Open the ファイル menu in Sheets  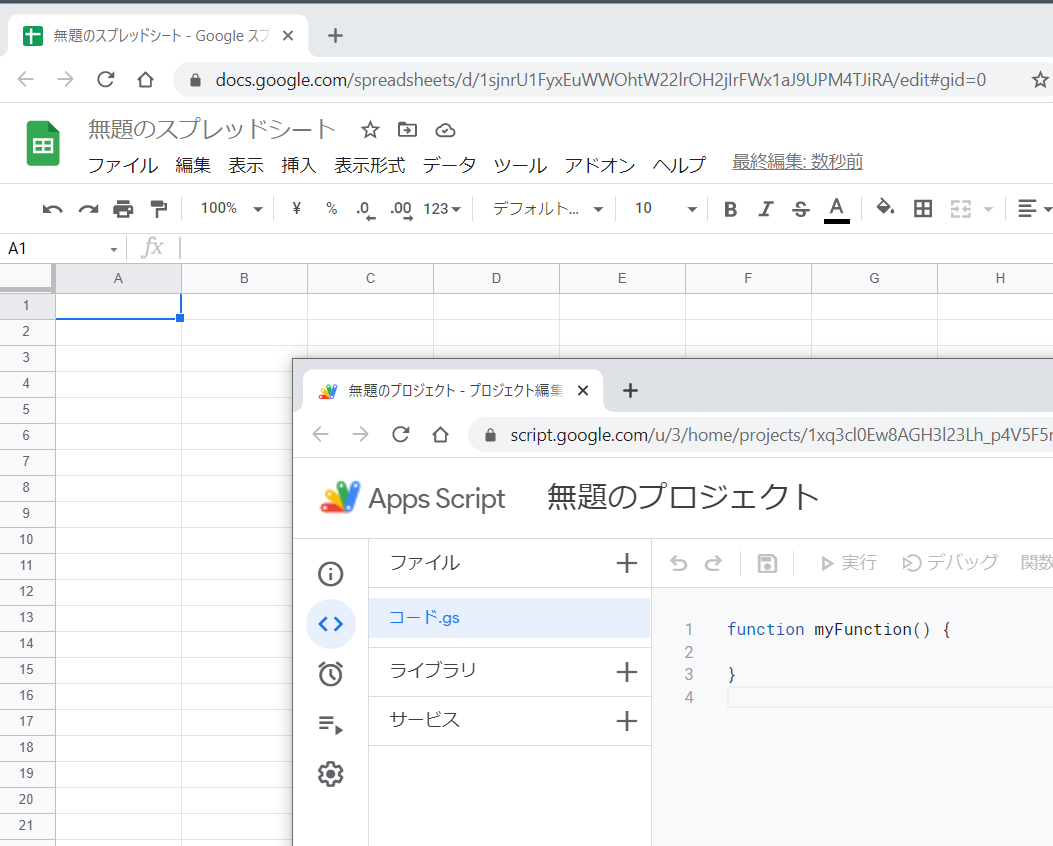[123, 165]
